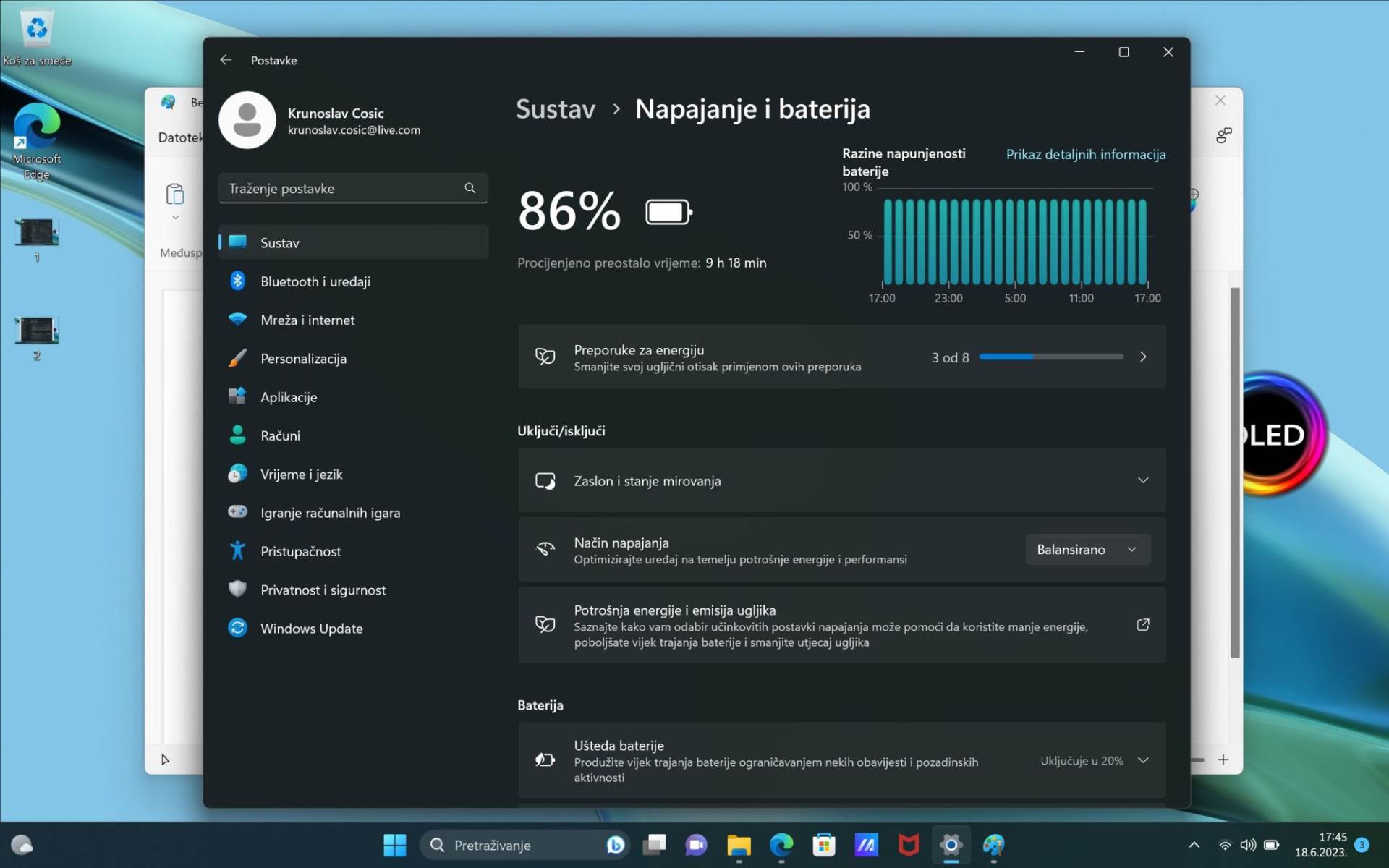This screenshot has height=868, width=1389.
Task: Open Windows Update in the sidebar
Action: point(312,628)
